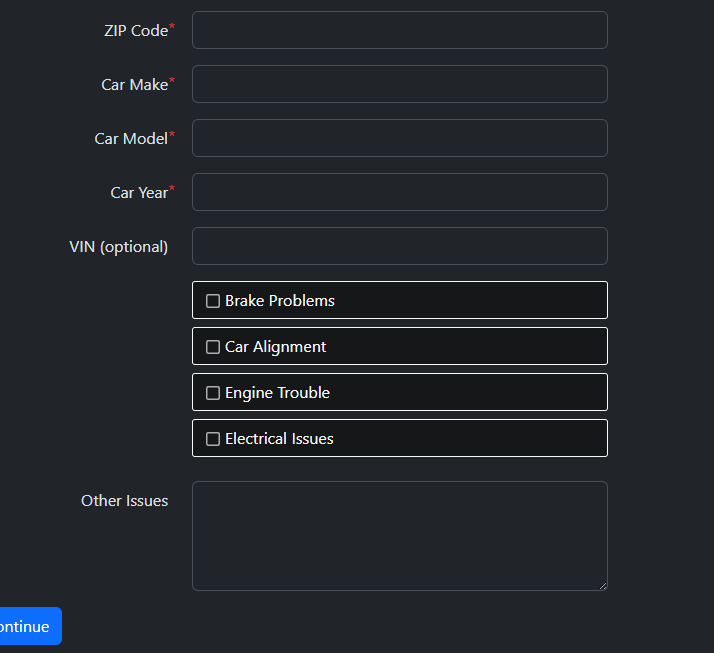Image resolution: width=714 pixels, height=653 pixels.
Task: Focus the VIN (optional) text box
Action: (400, 246)
